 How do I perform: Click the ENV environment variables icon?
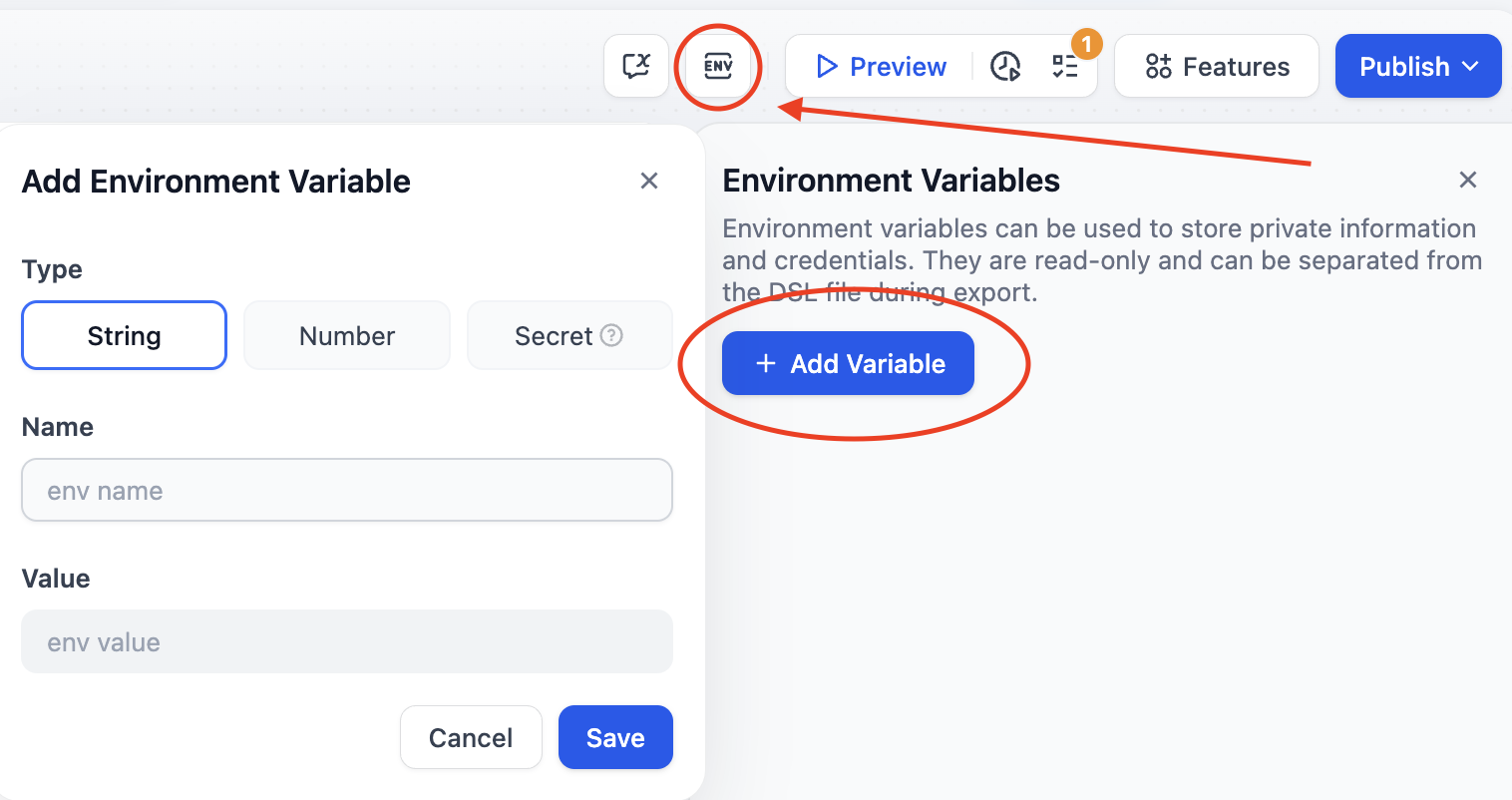(718, 67)
